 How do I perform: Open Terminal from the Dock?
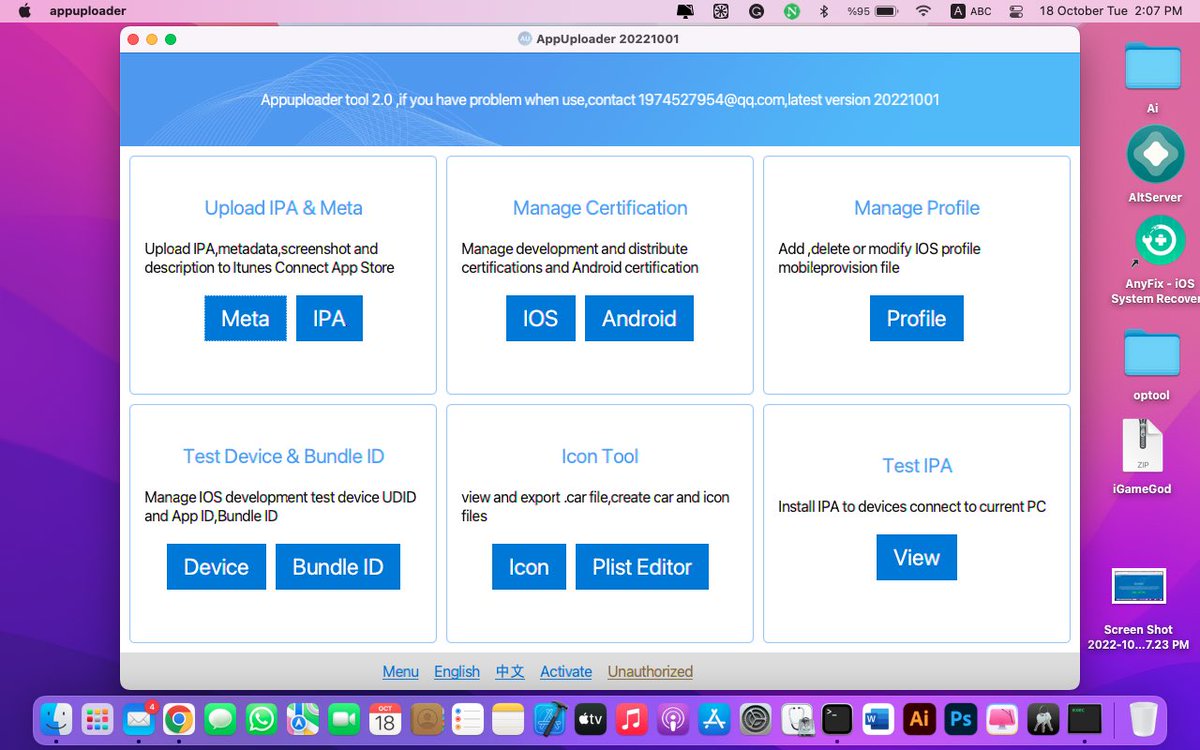click(837, 718)
